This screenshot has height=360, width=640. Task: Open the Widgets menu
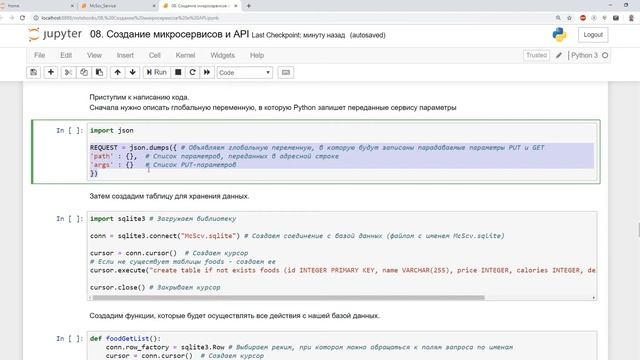pos(222,55)
